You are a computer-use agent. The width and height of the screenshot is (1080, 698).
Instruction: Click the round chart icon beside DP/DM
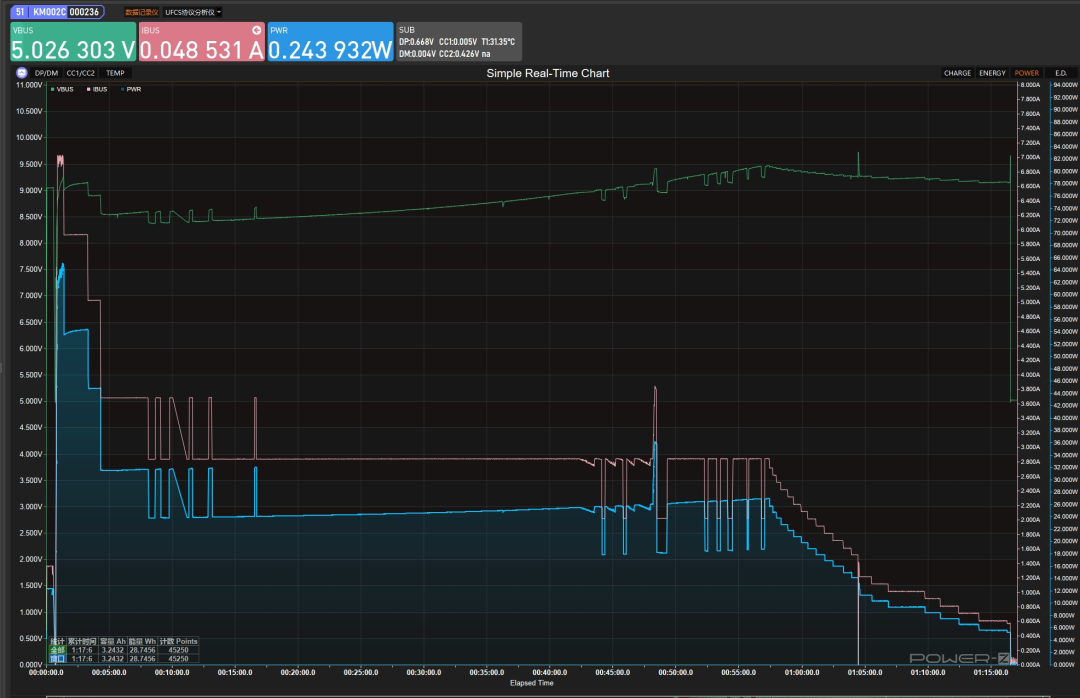click(21, 72)
